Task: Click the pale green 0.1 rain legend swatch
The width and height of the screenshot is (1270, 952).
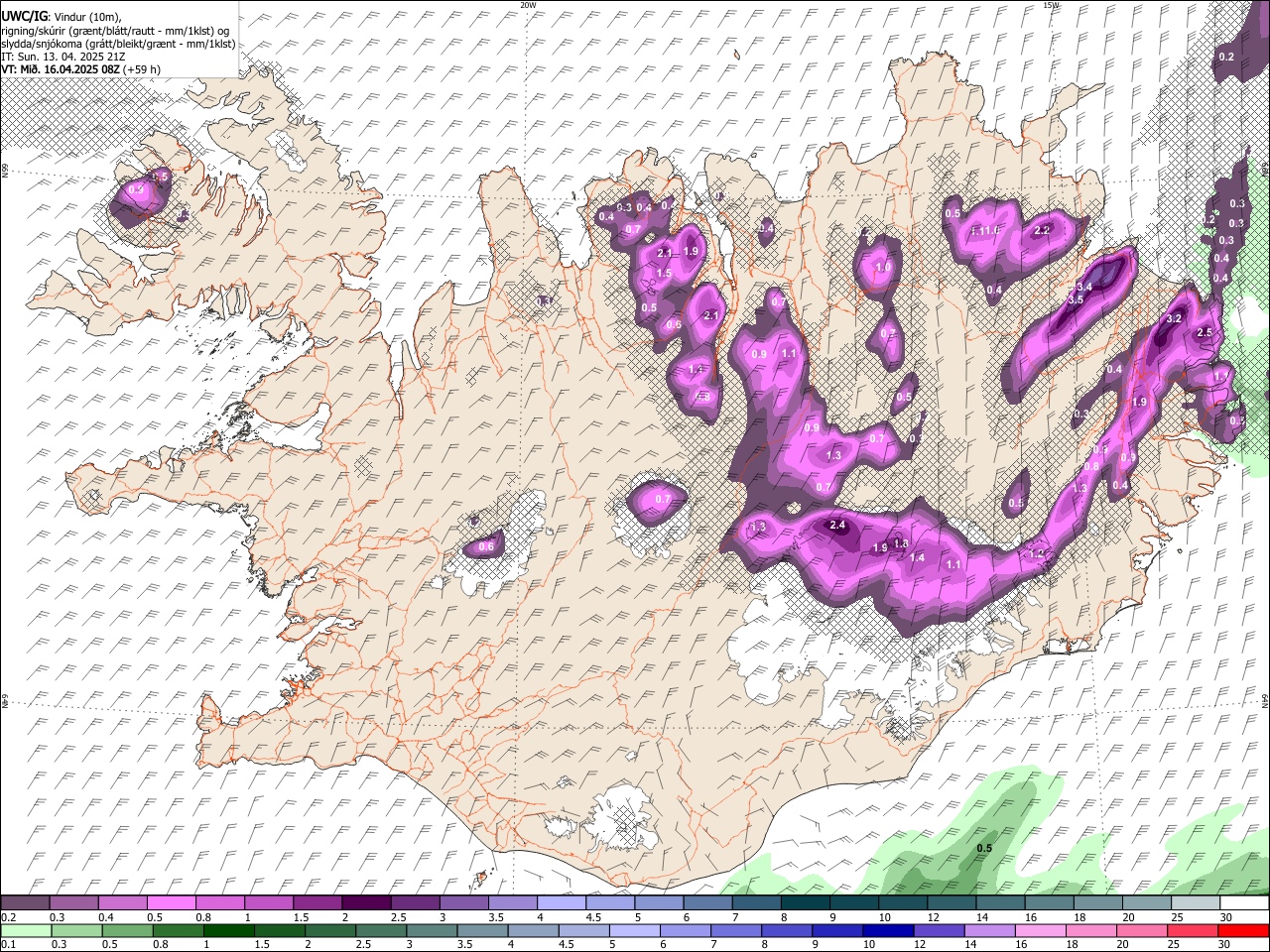Action: [25, 930]
